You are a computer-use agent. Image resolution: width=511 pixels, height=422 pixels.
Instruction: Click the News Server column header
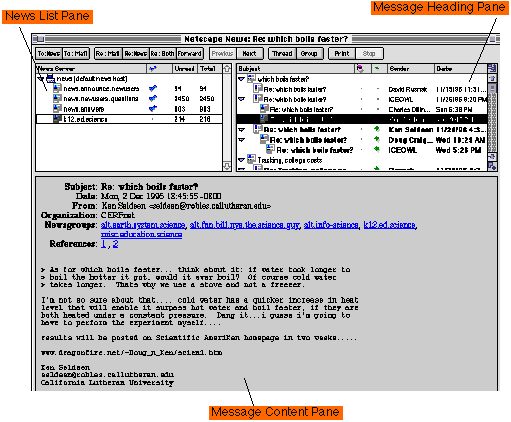pyautogui.click(x=91, y=69)
